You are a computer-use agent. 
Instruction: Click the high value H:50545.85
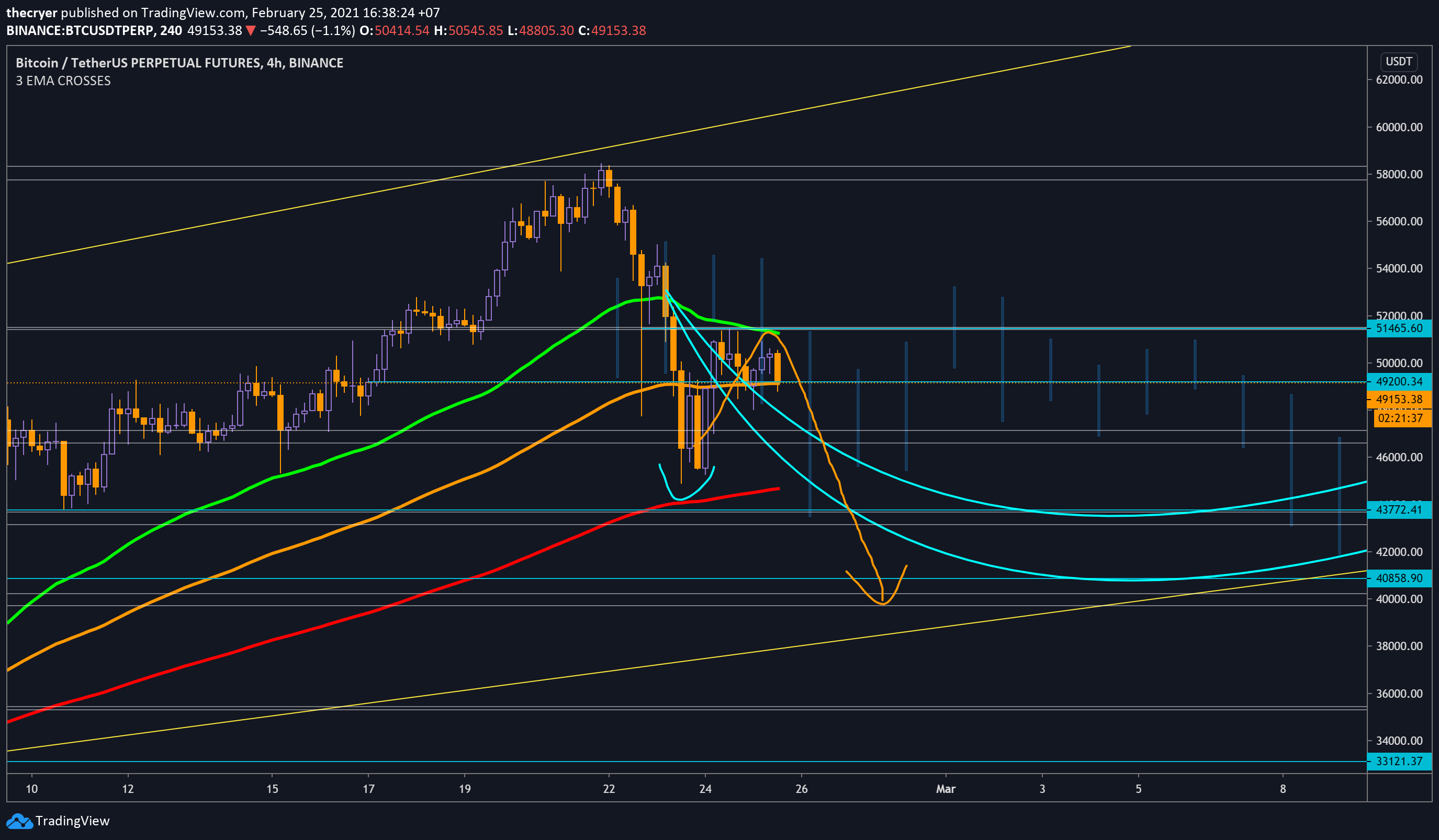[468, 30]
